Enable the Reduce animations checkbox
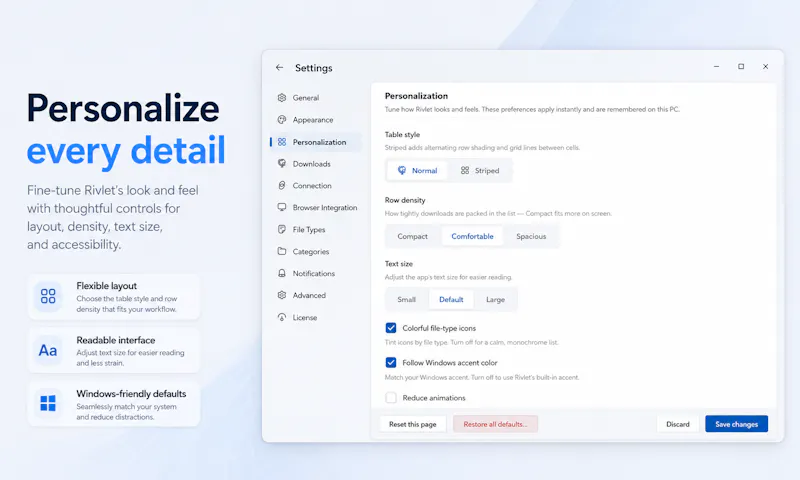 click(x=391, y=397)
